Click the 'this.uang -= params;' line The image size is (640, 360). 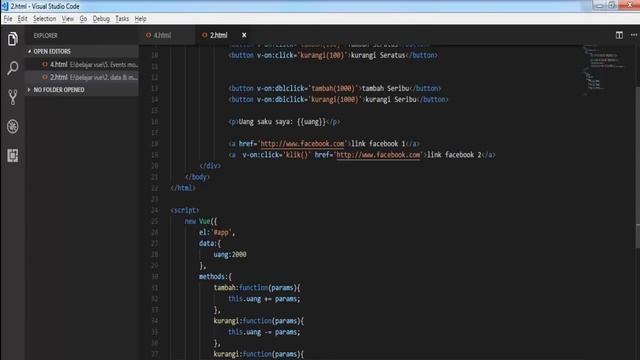[x=264, y=332]
